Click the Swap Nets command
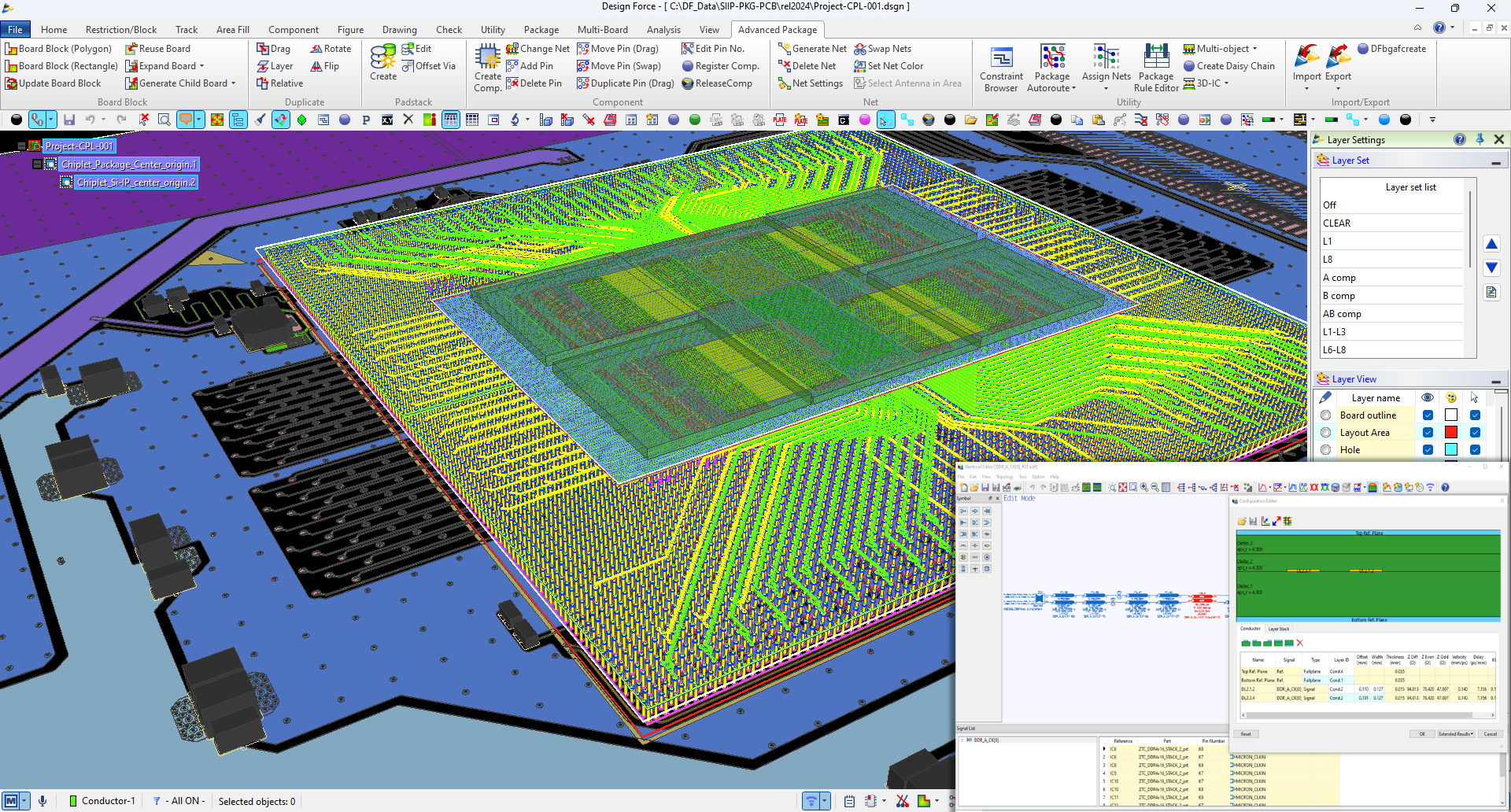The height and width of the screenshot is (812, 1511). [882, 49]
